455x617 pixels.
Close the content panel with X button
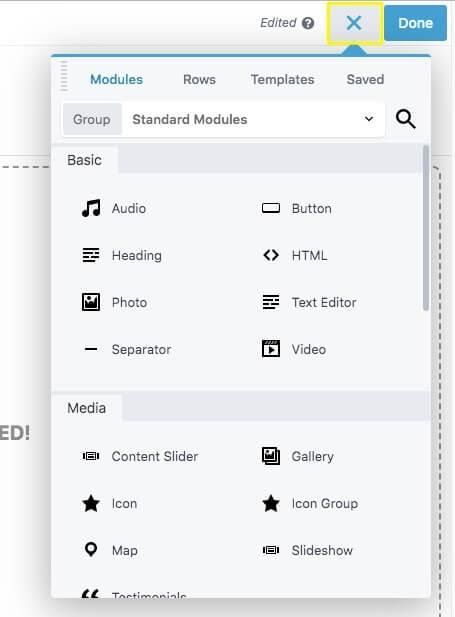click(x=354, y=23)
